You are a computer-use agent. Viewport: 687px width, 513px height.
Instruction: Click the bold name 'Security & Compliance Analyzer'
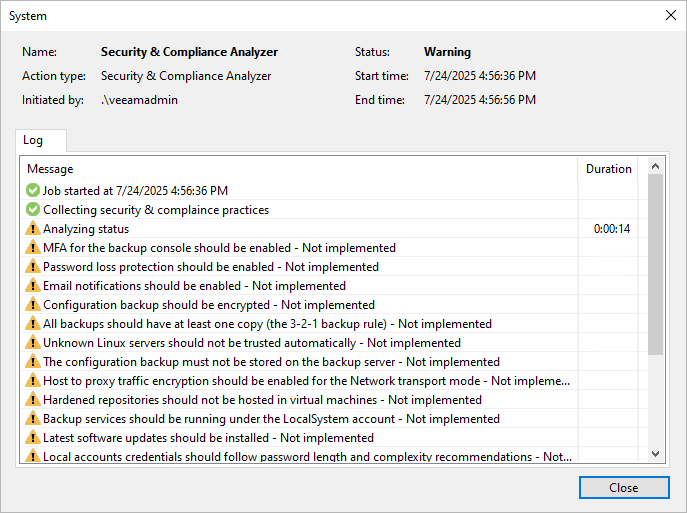pyautogui.click(x=189, y=52)
